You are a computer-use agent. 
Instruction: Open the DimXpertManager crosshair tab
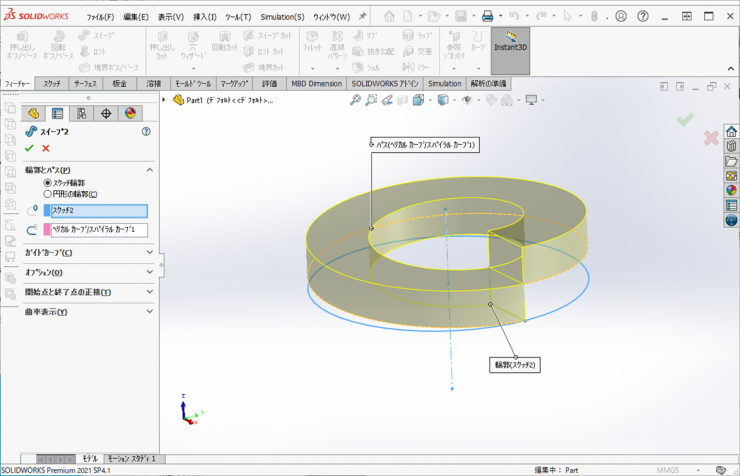tap(105, 113)
